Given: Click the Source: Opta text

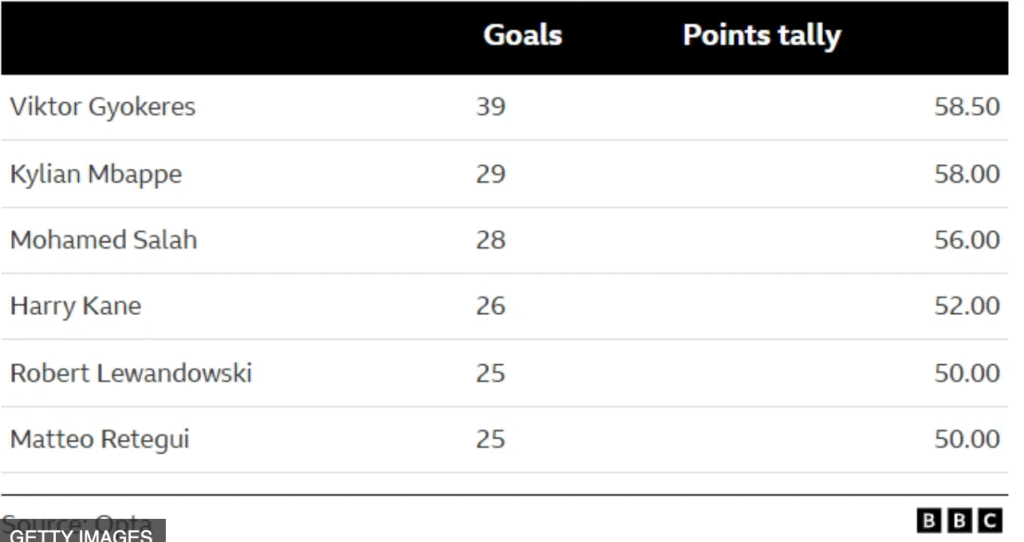Looking at the screenshot, I should [x=77, y=520].
